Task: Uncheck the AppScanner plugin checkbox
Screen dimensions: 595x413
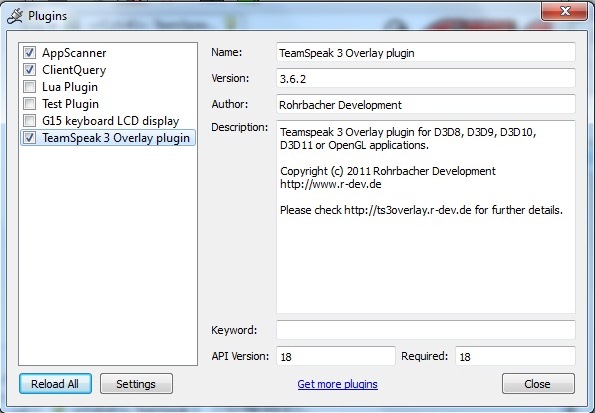Action: click(x=30, y=52)
